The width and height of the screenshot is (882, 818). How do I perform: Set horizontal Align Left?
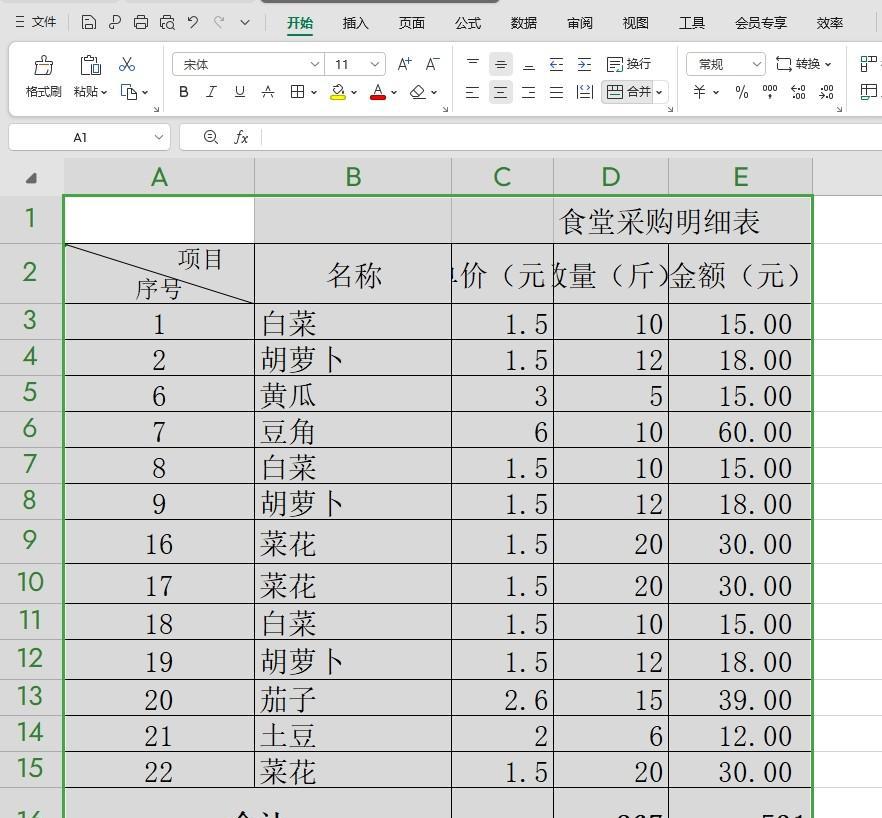(x=472, y=92)
